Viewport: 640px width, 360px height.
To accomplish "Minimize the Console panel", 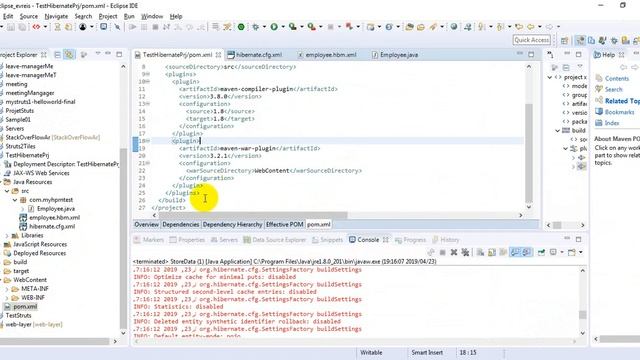I will point(567,239).
